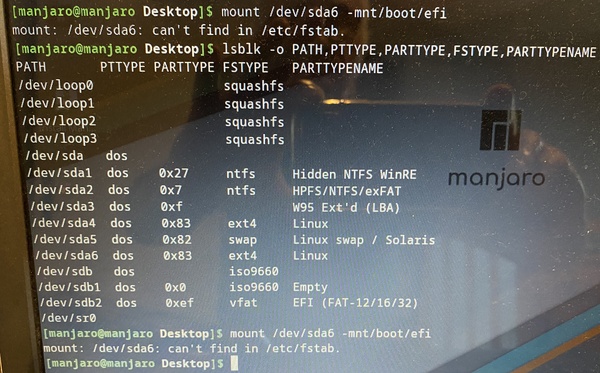Viewport: 600px width, 373px height.
Task: Click the Manjaro logo icon on desktop
Action: coord(501,130)
